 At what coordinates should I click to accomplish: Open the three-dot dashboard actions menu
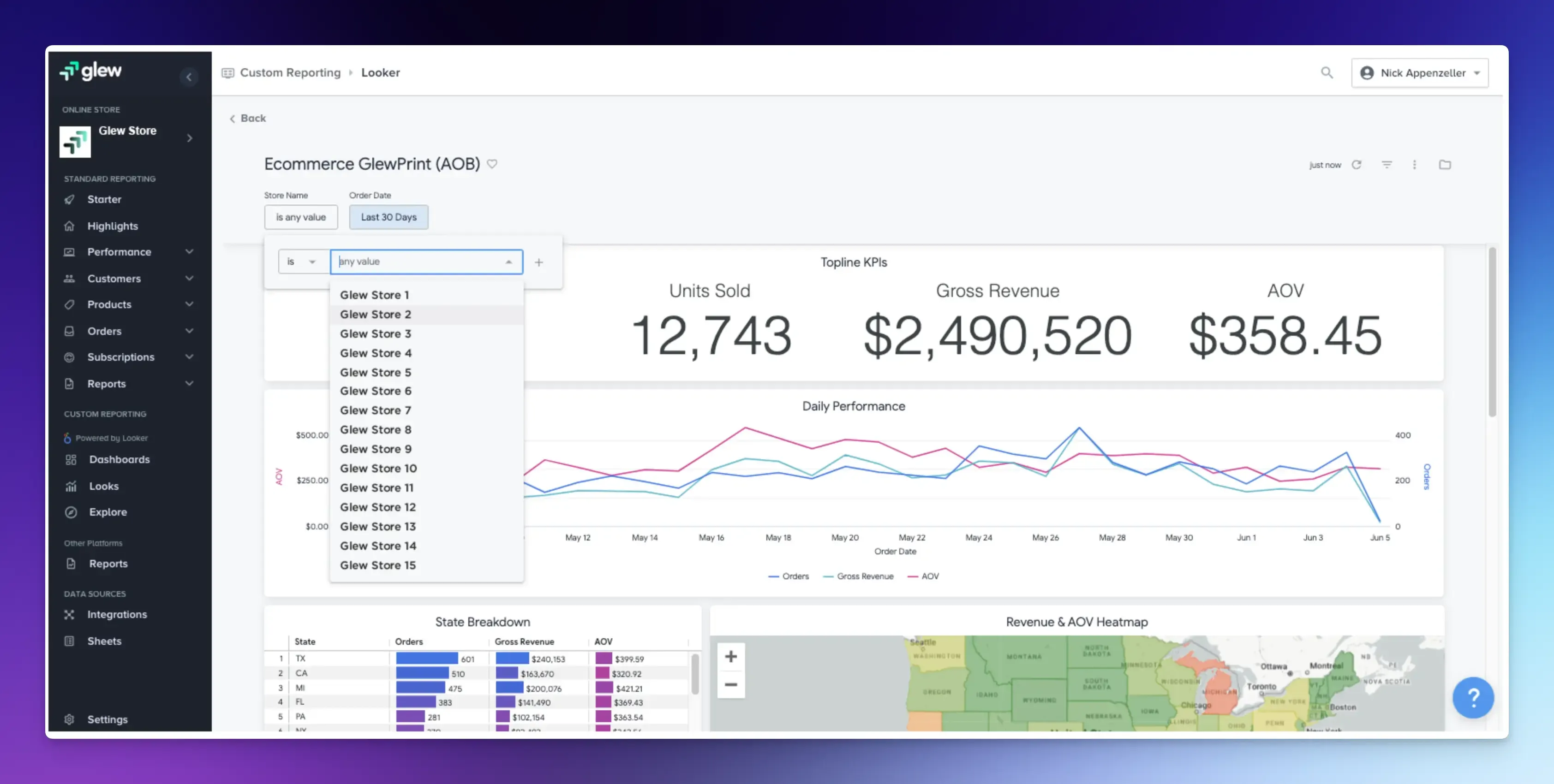click(1415, 165)
